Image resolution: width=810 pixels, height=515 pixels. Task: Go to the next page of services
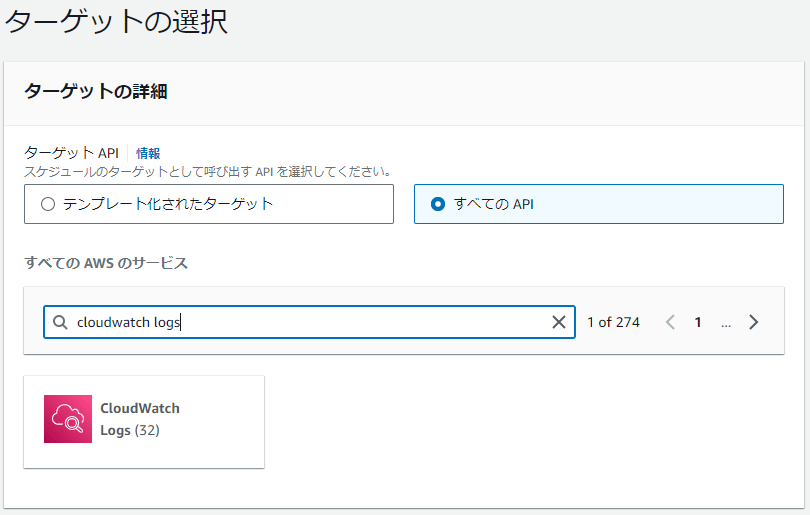pos(754,322)
